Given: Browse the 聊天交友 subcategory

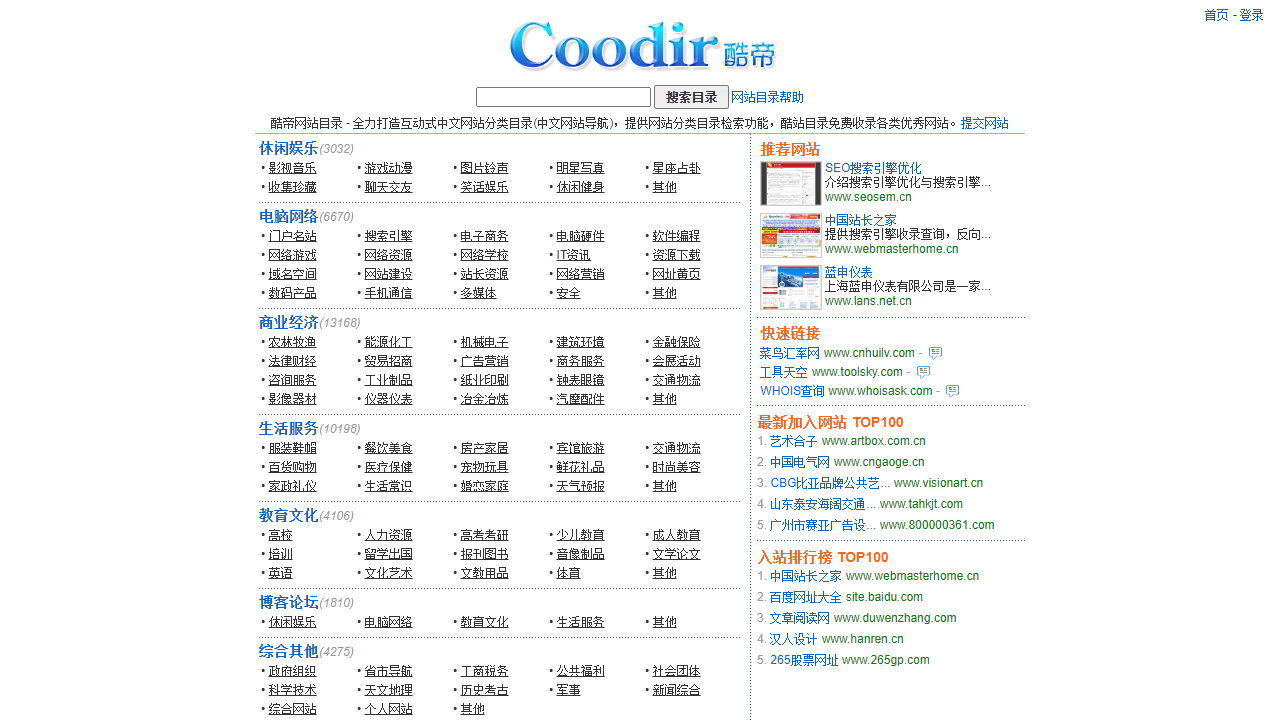Looking at the screenshot, I should coord(388,187).
